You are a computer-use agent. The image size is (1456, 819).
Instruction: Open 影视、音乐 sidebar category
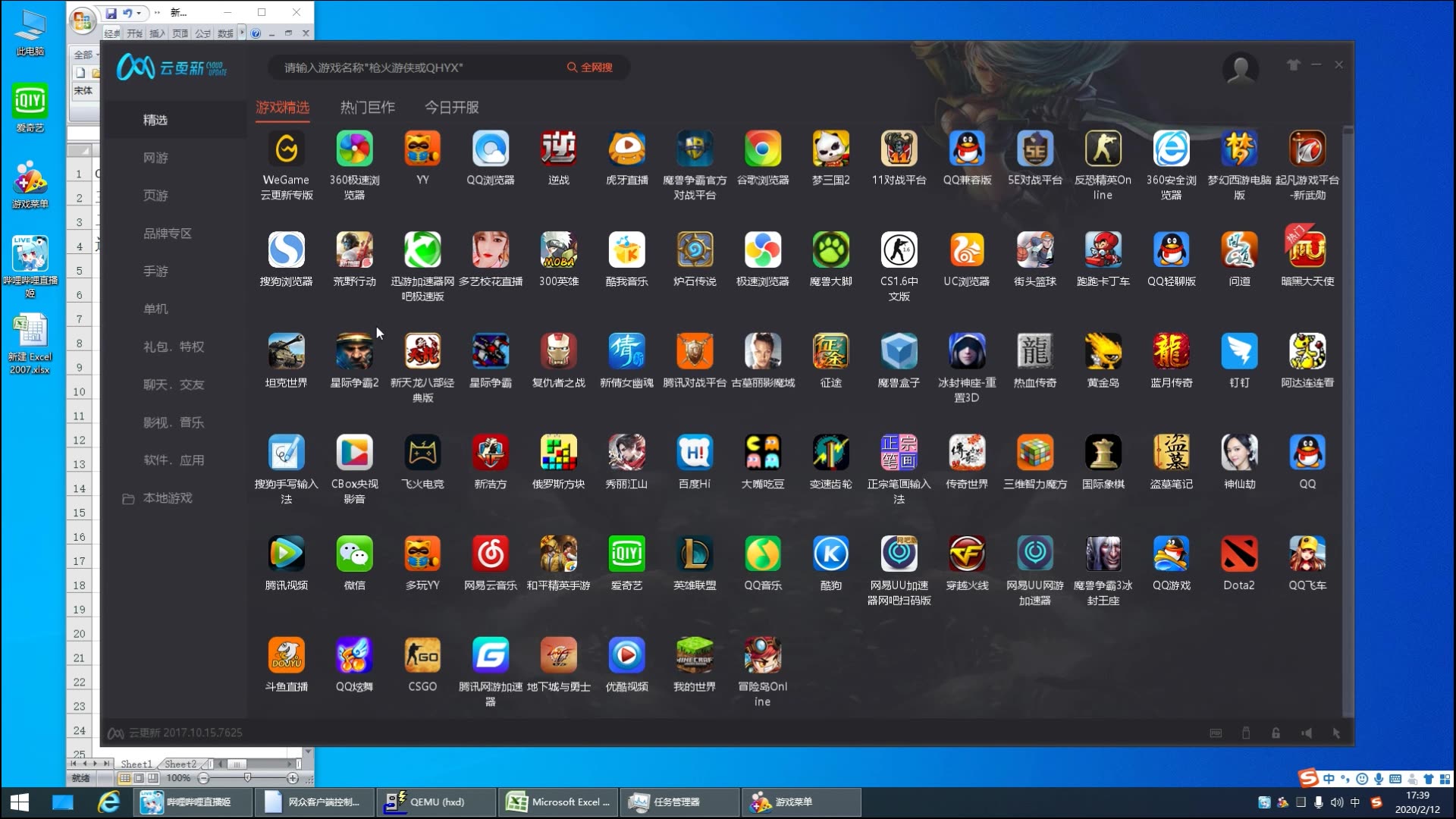click(174, 422)
